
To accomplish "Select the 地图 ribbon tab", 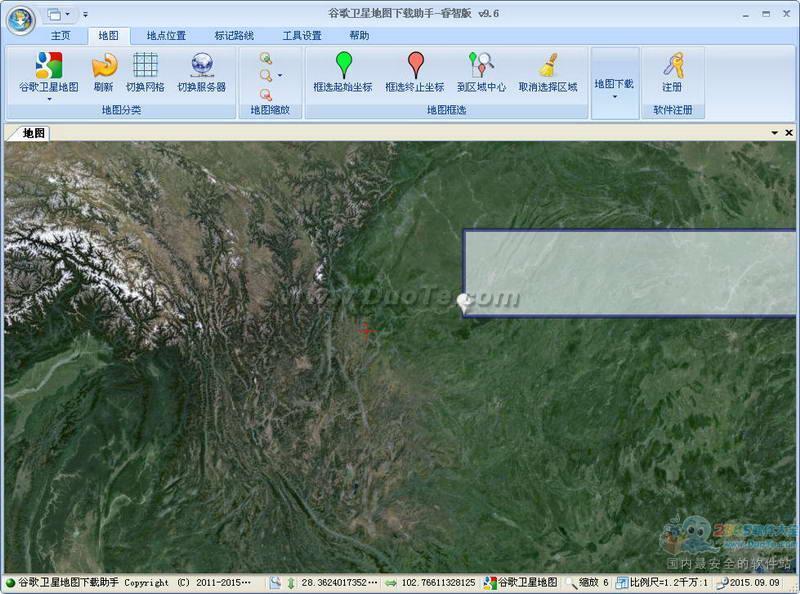I will [x=108, y=35].
